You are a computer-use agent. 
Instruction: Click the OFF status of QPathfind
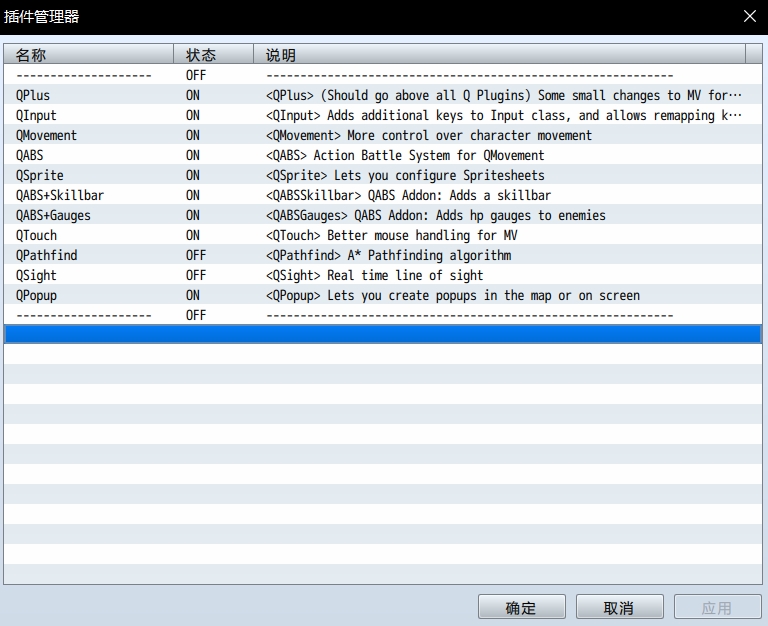tap(196, 255)
